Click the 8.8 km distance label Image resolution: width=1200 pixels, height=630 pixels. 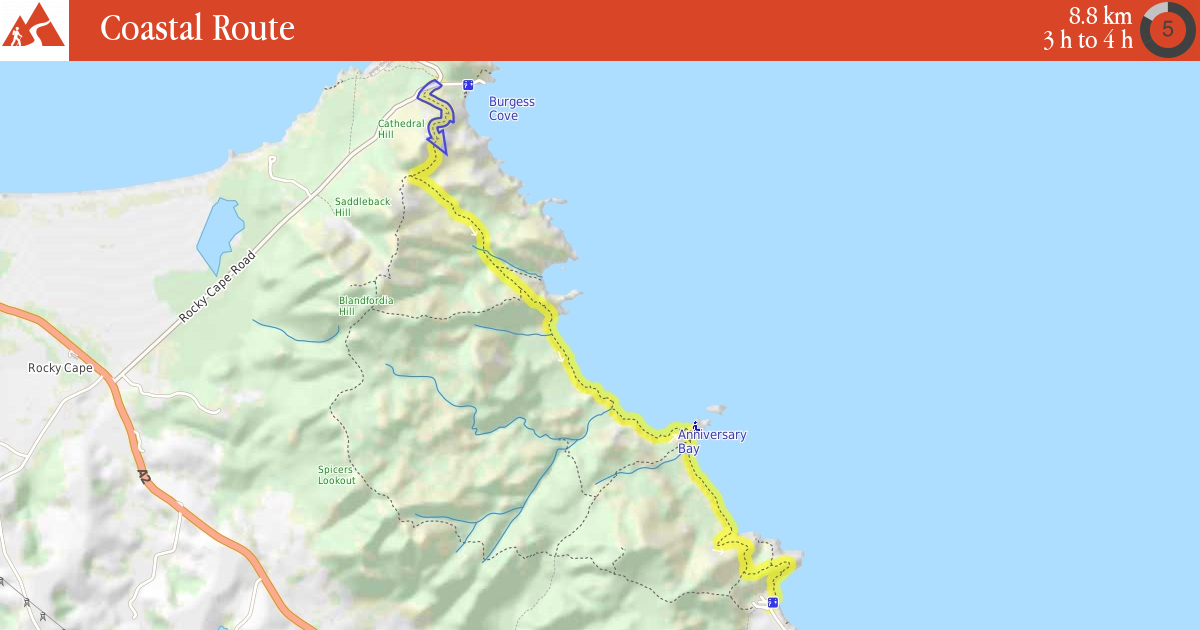(x=1100, y=16)
